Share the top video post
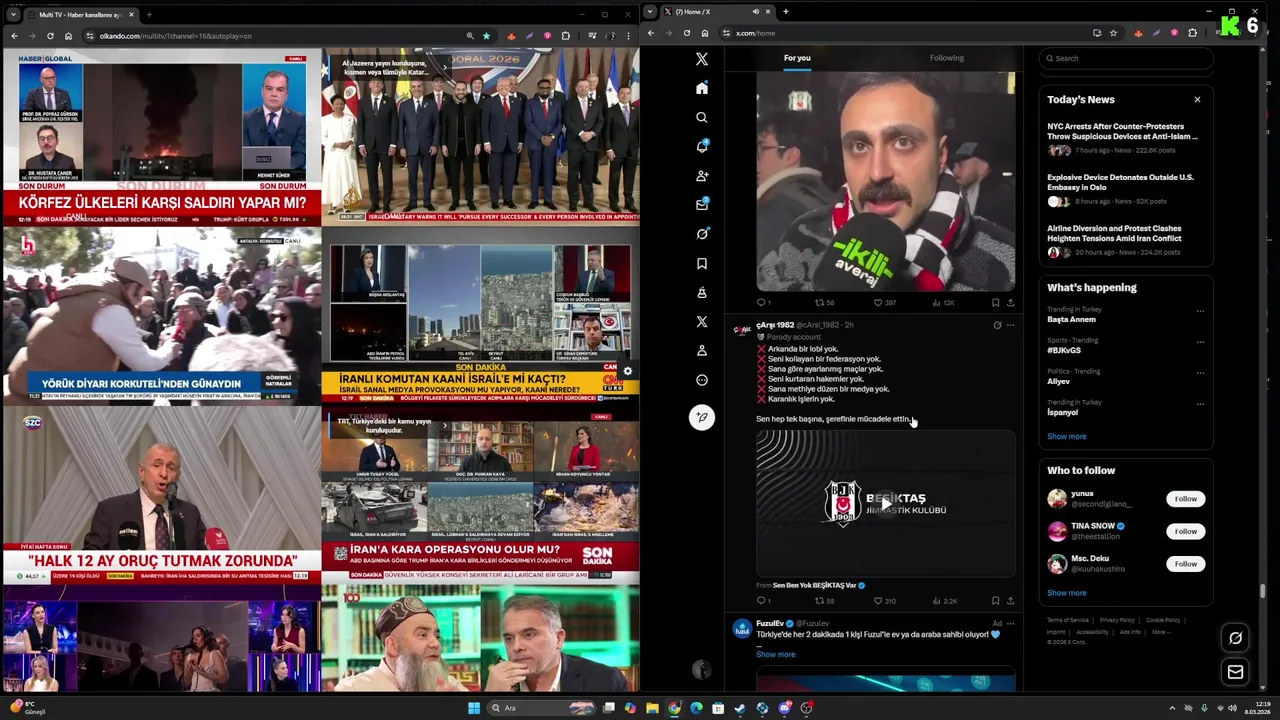 [1010, 302]
